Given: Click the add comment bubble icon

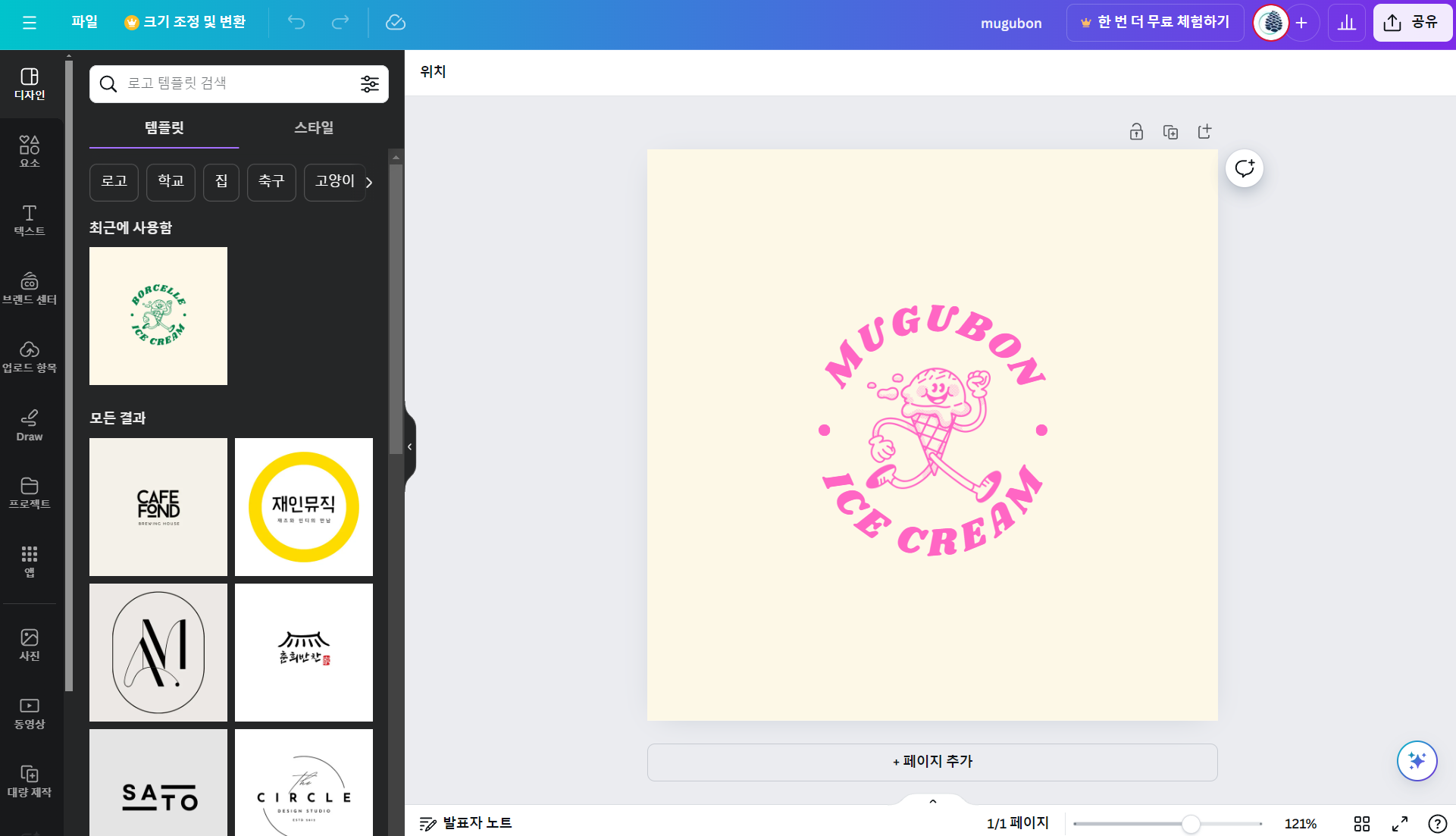Looking at the screenshot, I should click(1244, 168).
